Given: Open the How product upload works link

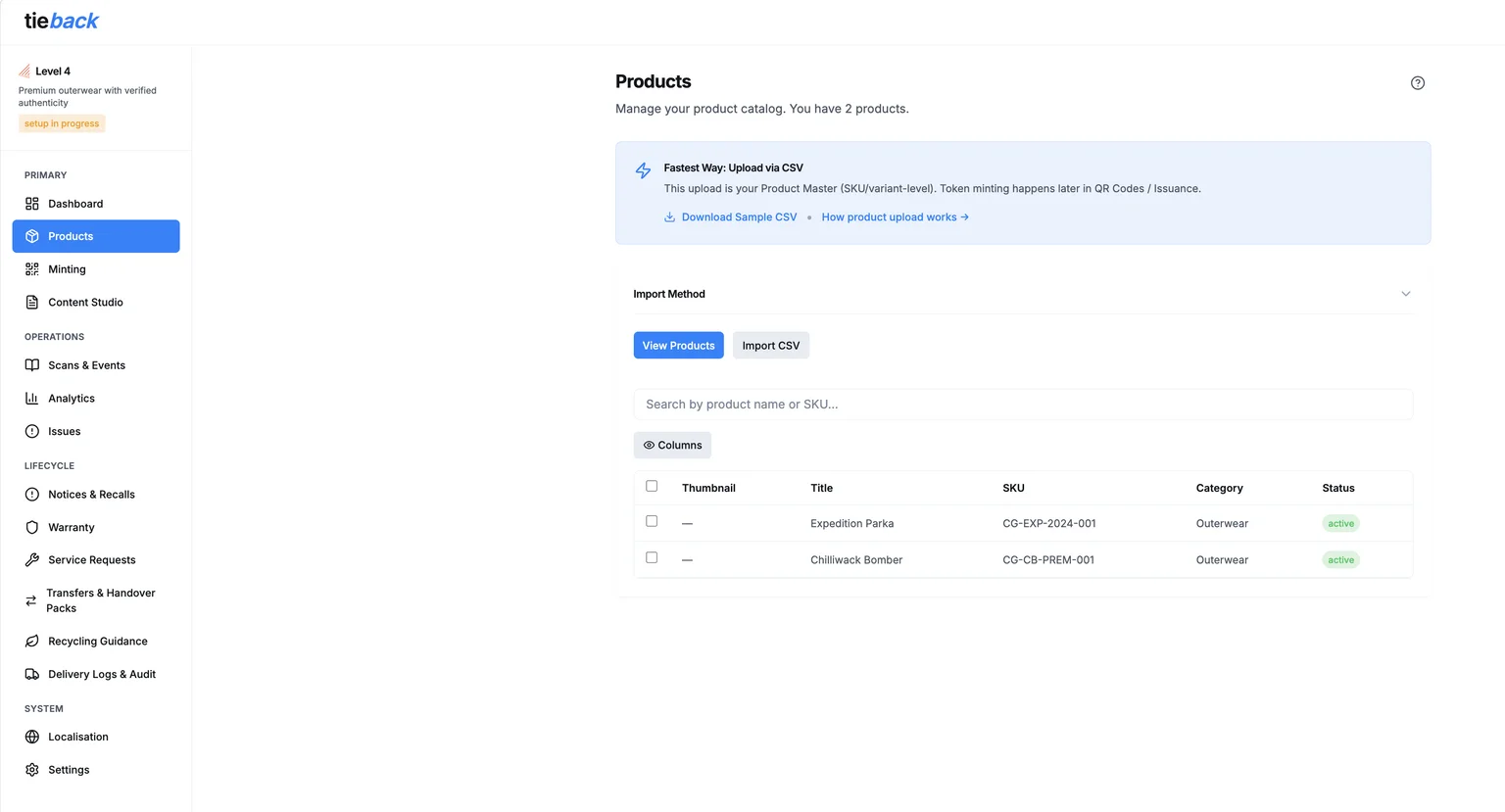Looking at the screenshot, I should 894,216.
